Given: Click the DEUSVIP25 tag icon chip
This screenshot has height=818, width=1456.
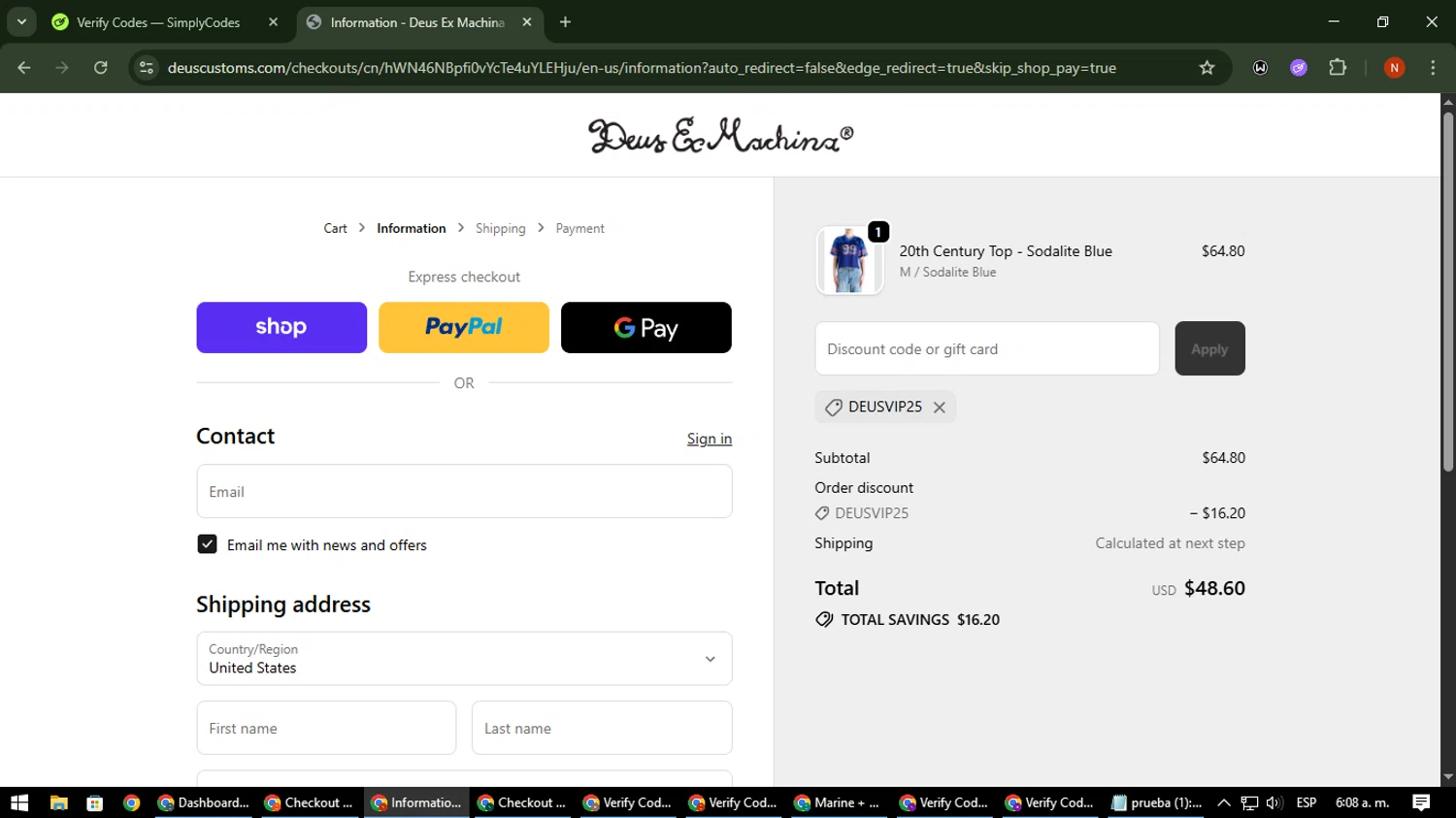Looking at the screenshot, I should [x=833, y=408].
